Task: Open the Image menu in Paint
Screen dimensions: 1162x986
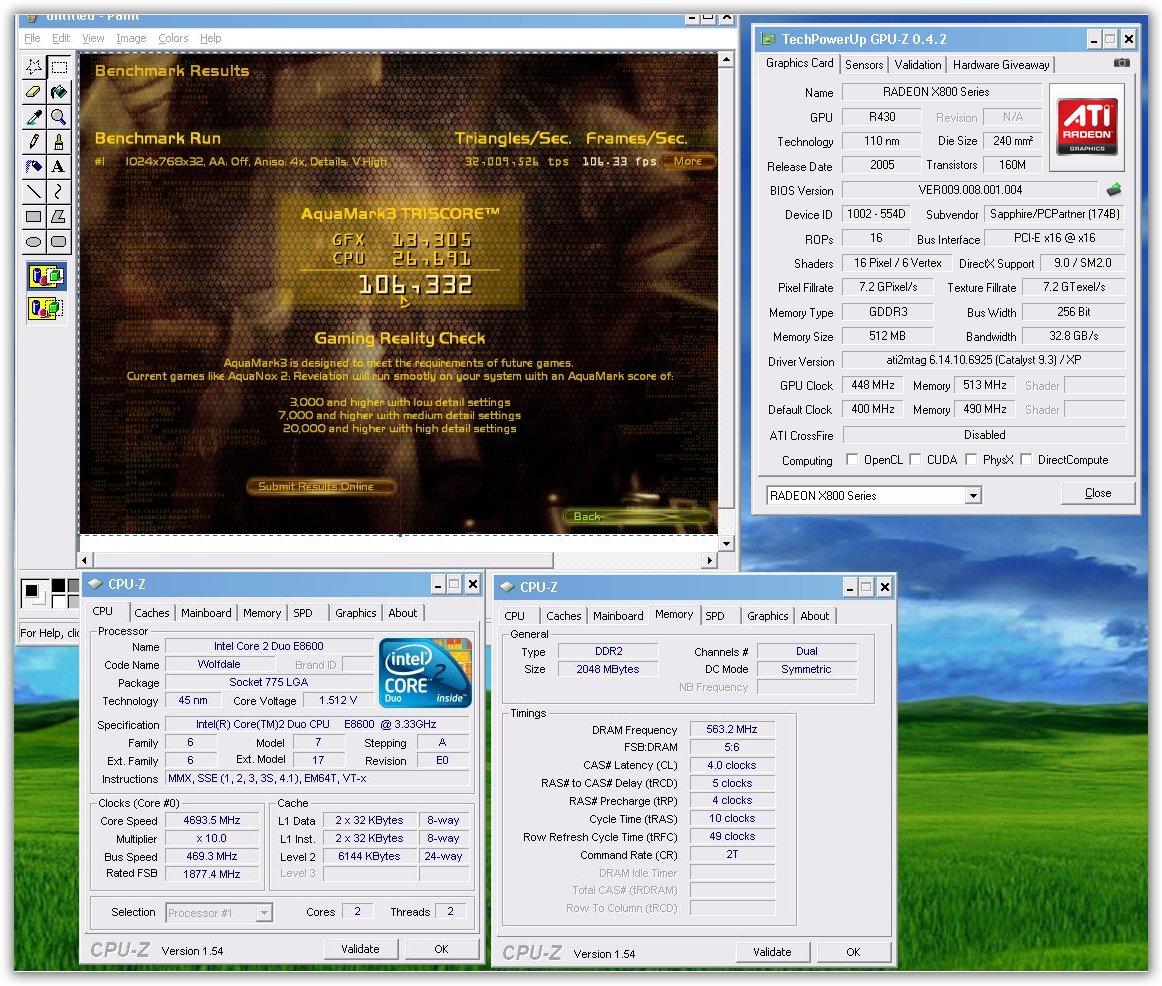Action: click(x=131, y=38)
